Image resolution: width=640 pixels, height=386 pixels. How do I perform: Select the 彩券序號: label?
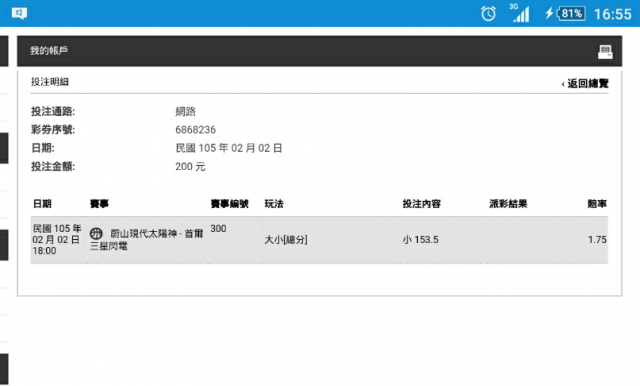pyautogui.click(x=53, y=130)
